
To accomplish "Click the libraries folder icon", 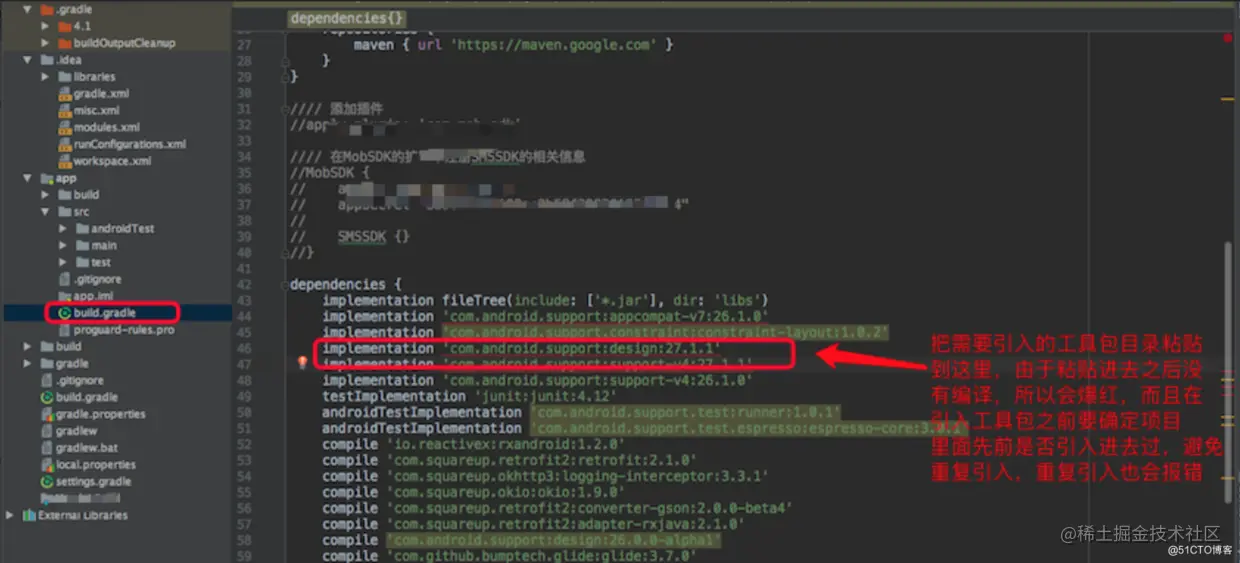I will pyautogui.click(x=64, y=77).
